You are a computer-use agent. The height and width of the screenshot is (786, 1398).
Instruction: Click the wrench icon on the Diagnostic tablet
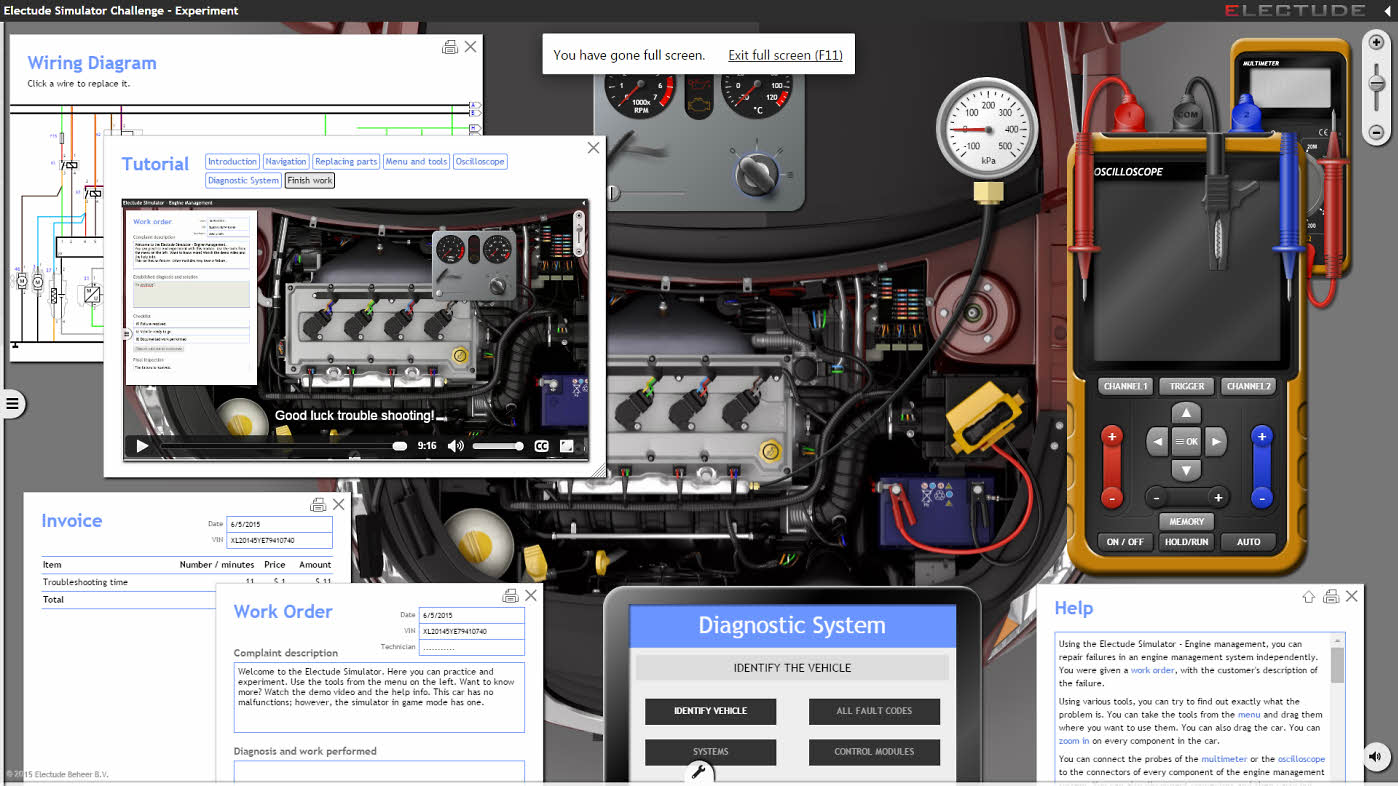pyautogui.click(x=699, y=772)
